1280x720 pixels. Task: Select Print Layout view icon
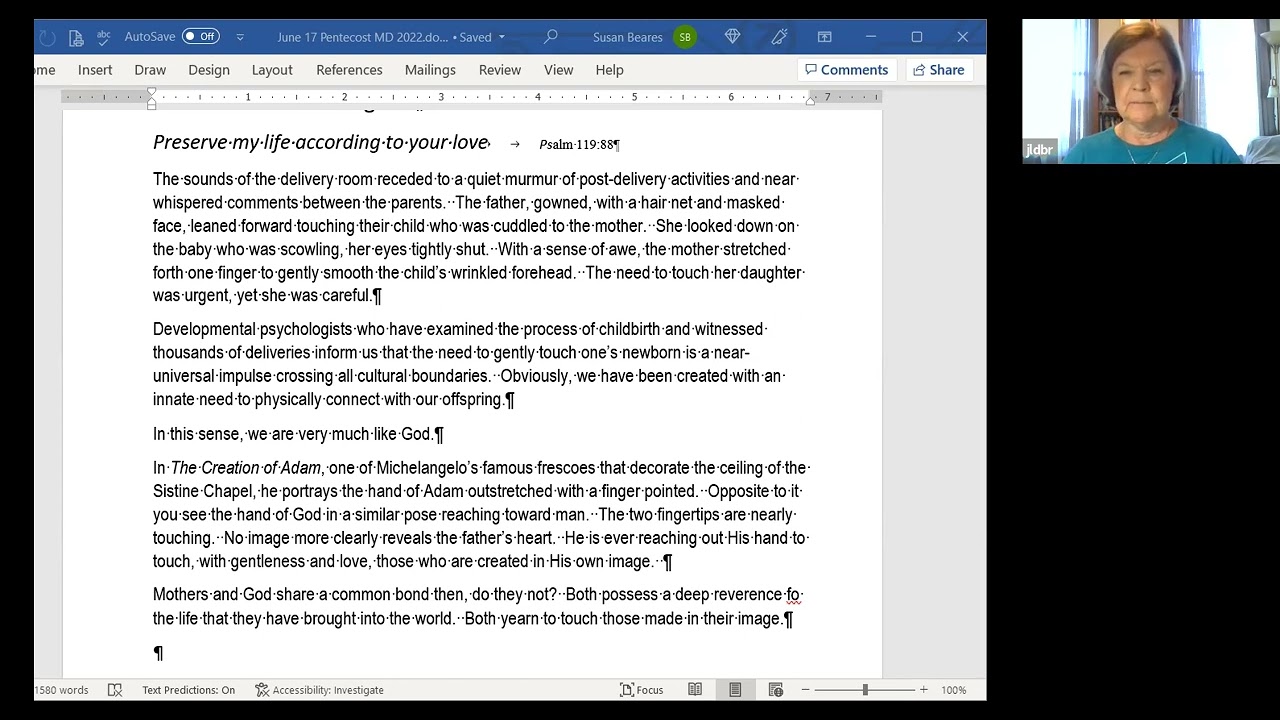[x=735, y=690]
